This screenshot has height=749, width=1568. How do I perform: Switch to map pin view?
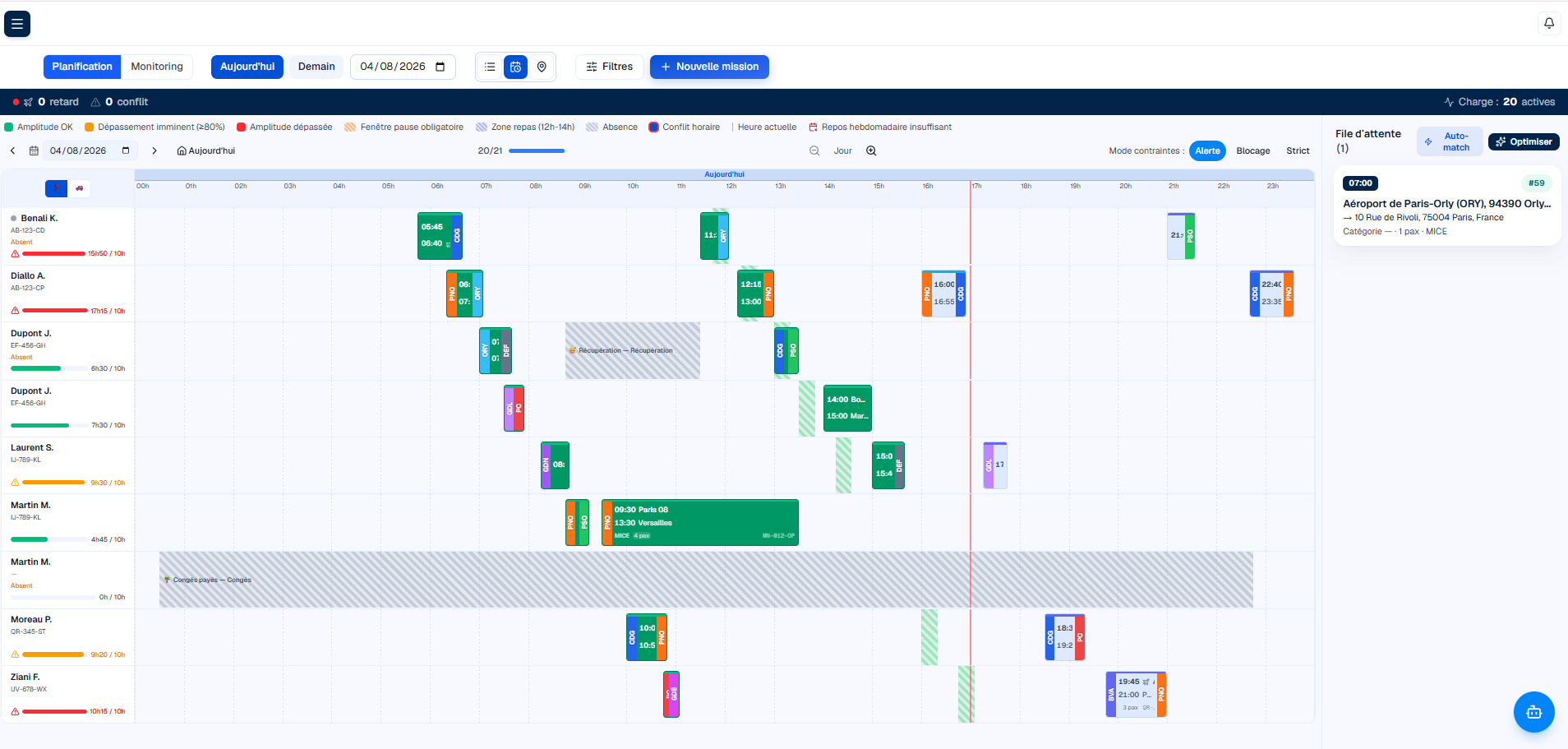[x=542, y=67]
